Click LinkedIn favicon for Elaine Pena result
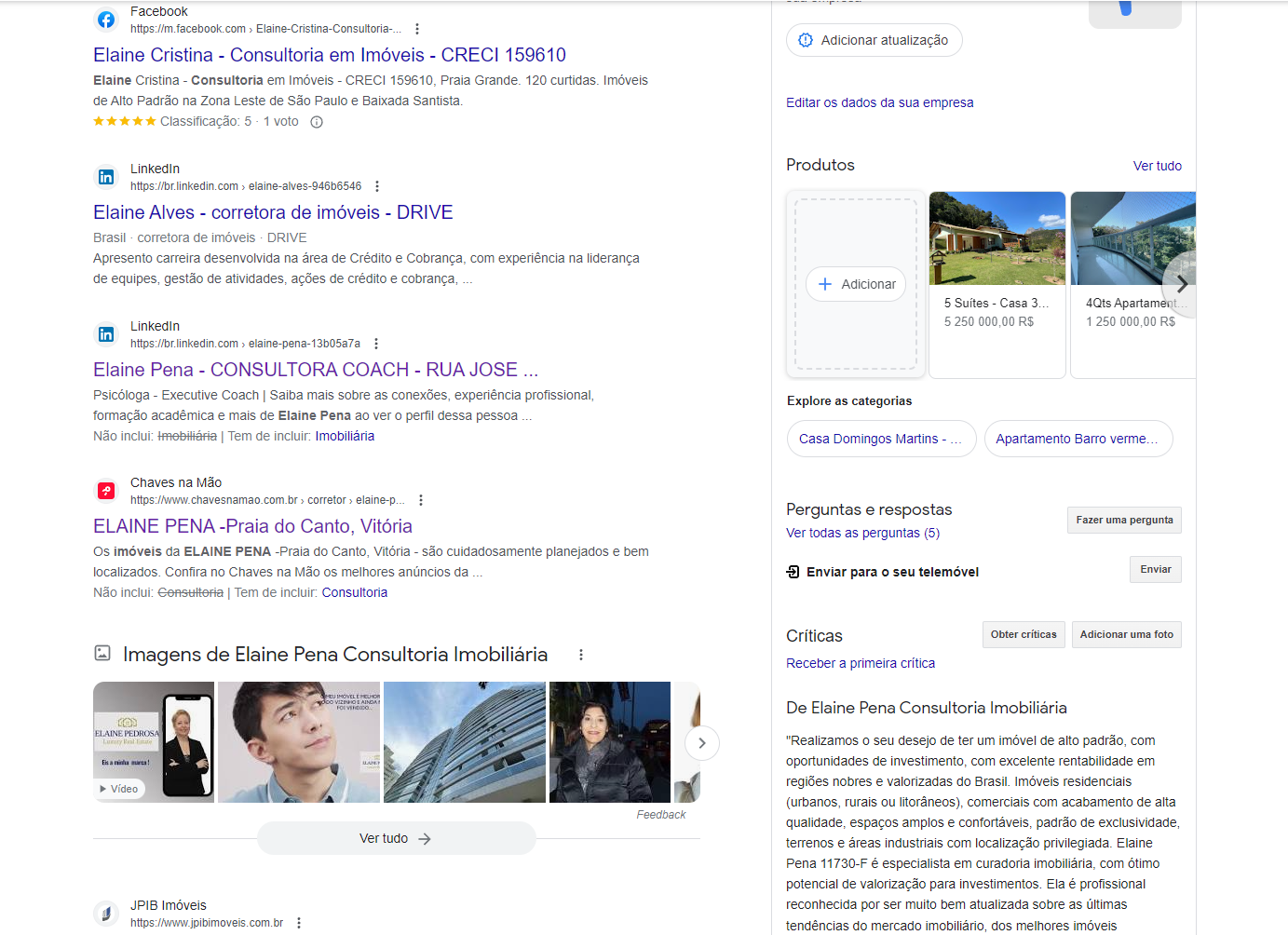Image resolution: width=1288 pixels, height=935 pixels. coord(106,334)
